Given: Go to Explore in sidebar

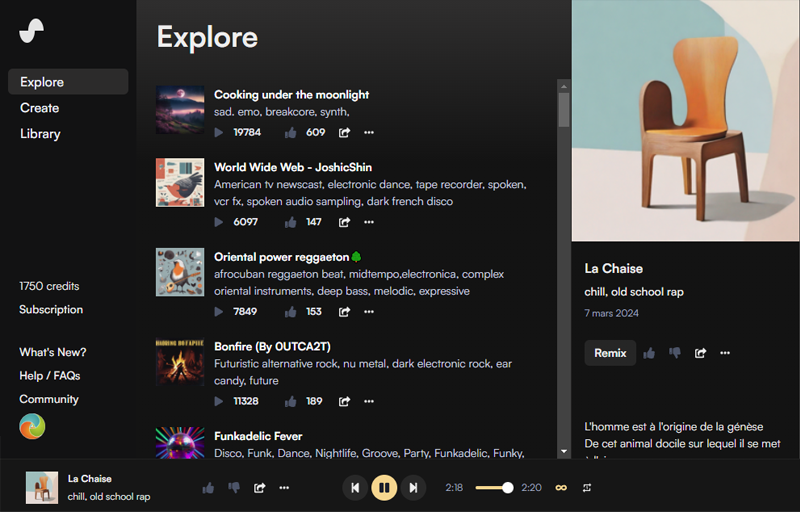Looking at the screenshot, I should coord(68,82).
